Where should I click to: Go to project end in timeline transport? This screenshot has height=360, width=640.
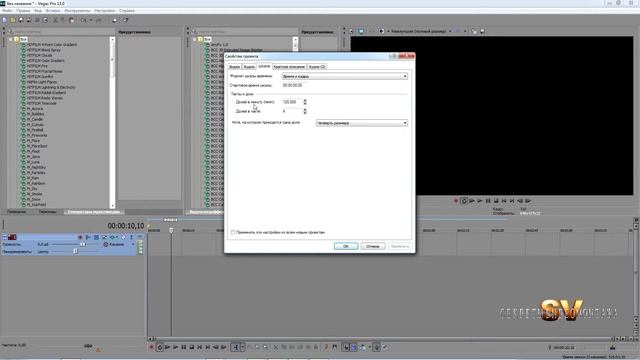coord(207,347)
